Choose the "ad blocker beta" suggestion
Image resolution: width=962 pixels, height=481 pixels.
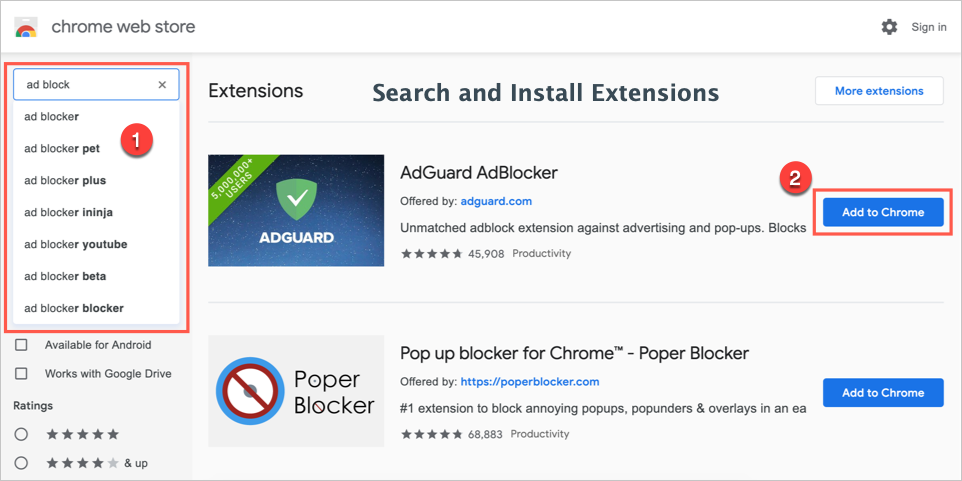tap(65, 277)
